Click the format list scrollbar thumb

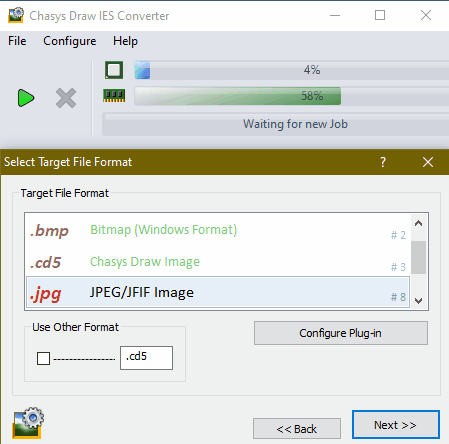tap(418, 257)
